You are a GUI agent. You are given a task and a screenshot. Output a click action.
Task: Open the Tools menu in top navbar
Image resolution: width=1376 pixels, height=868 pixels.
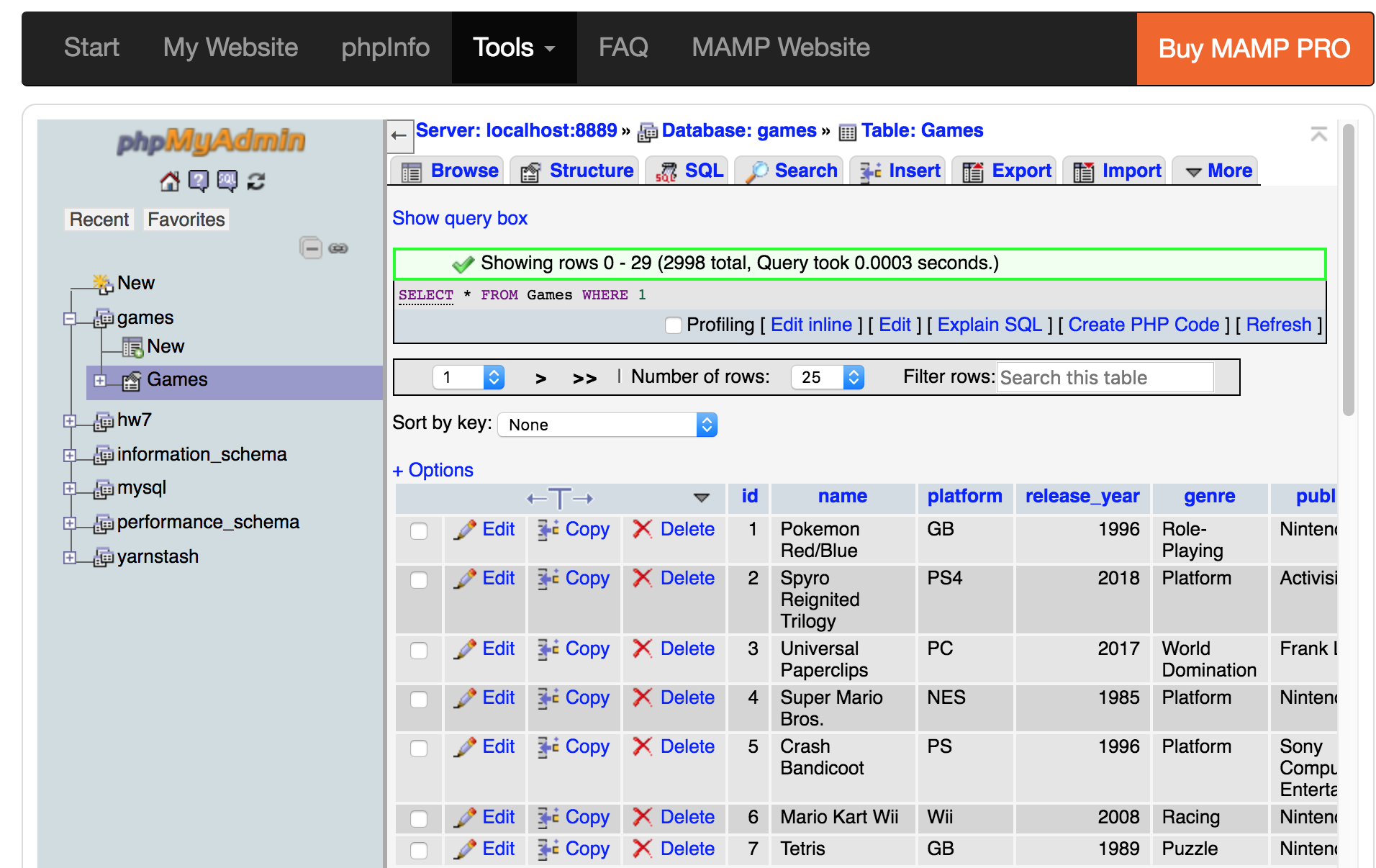tap(513, 48)
